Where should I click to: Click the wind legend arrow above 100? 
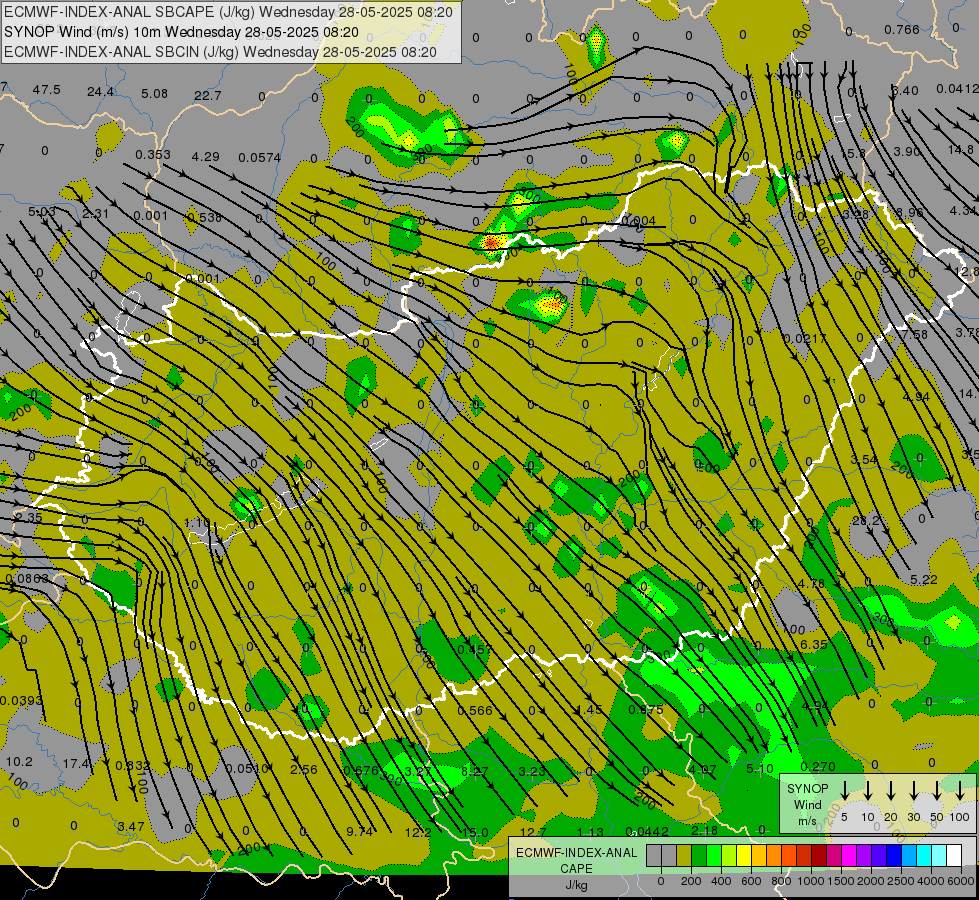960,791
